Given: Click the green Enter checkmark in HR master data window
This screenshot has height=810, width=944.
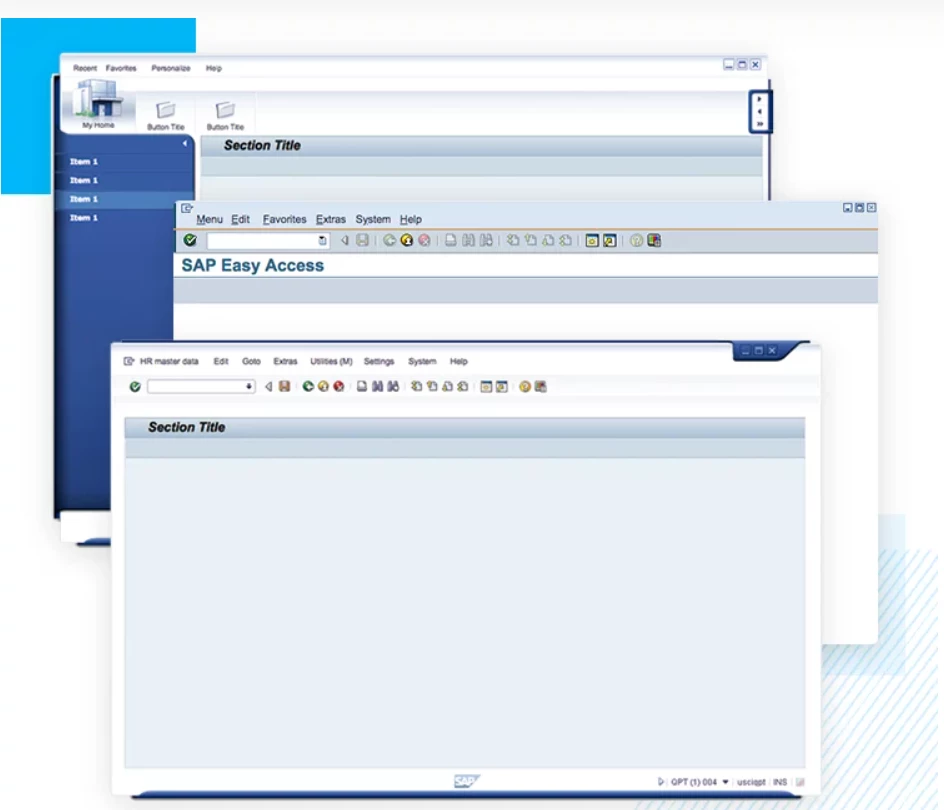Looking at the screenshot, I should coord(135,387).
